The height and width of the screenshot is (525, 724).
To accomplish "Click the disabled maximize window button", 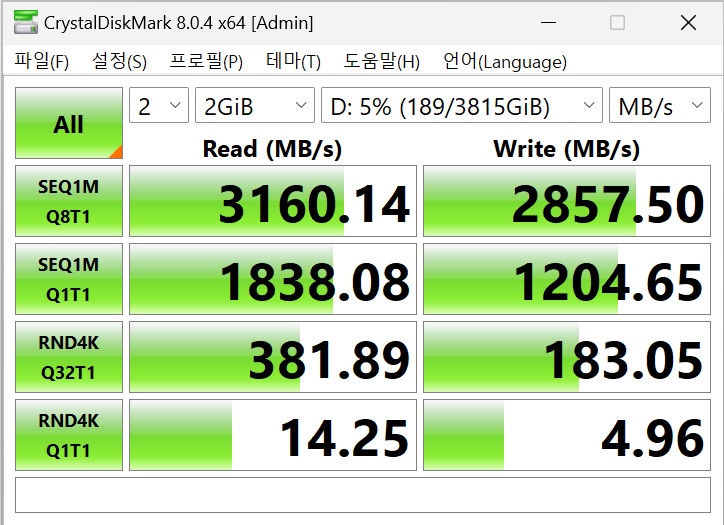I will pyautogui.click(x=617, y=22).
